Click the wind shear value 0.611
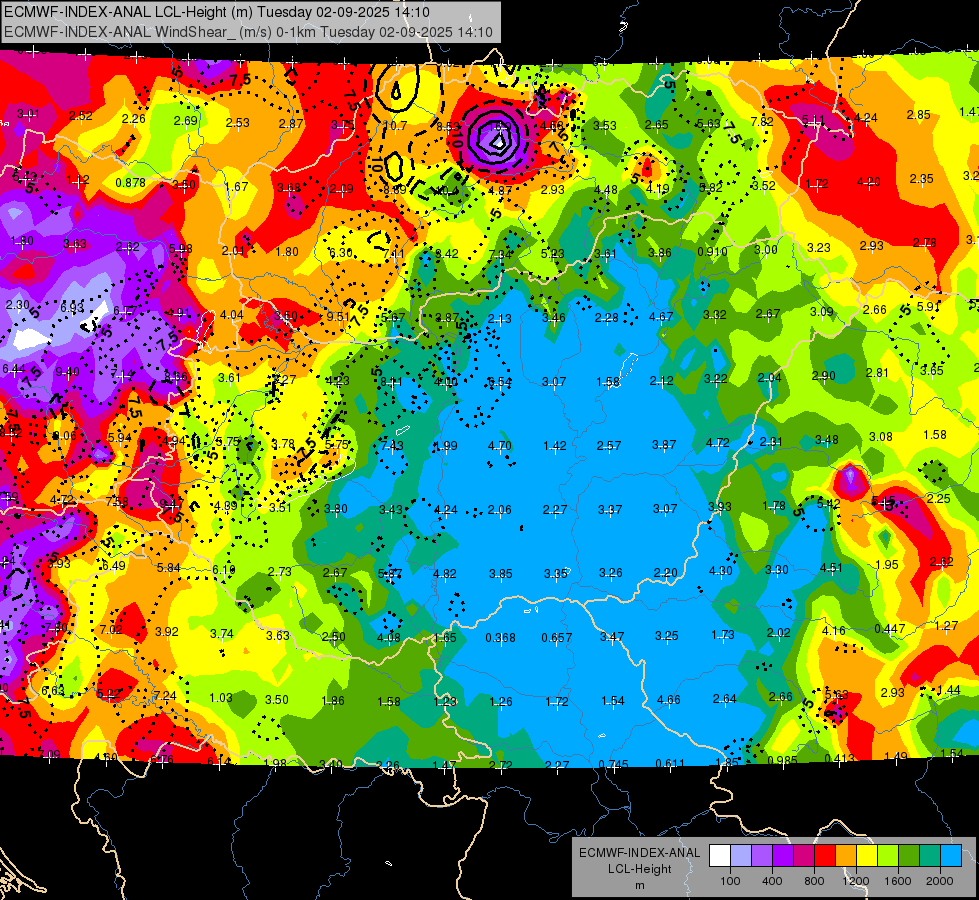This screenshot has height=900, width=979. [670, 763]
